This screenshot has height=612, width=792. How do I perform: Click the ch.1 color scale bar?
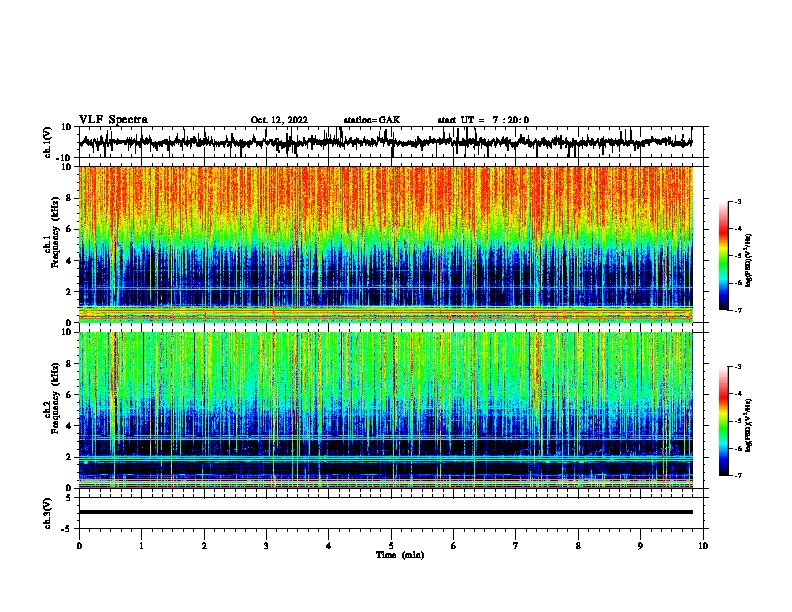click(x=724, y=256)
